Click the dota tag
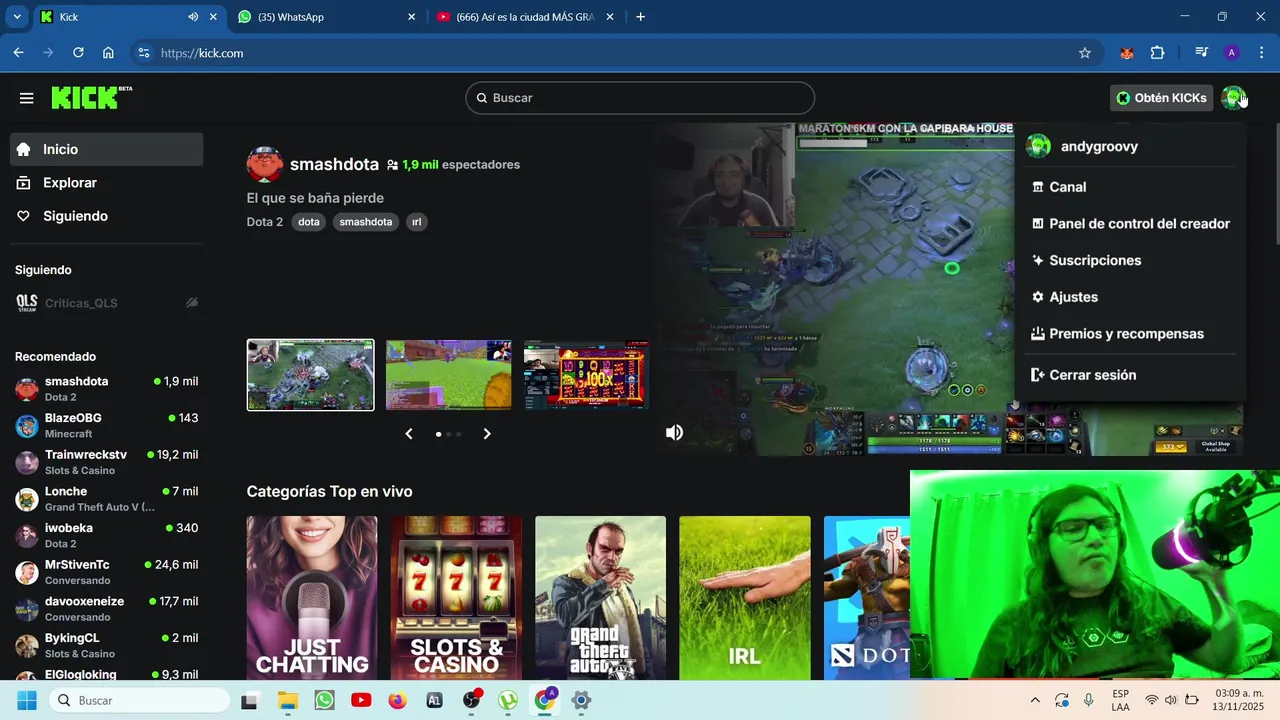 (x=309, y=222)
